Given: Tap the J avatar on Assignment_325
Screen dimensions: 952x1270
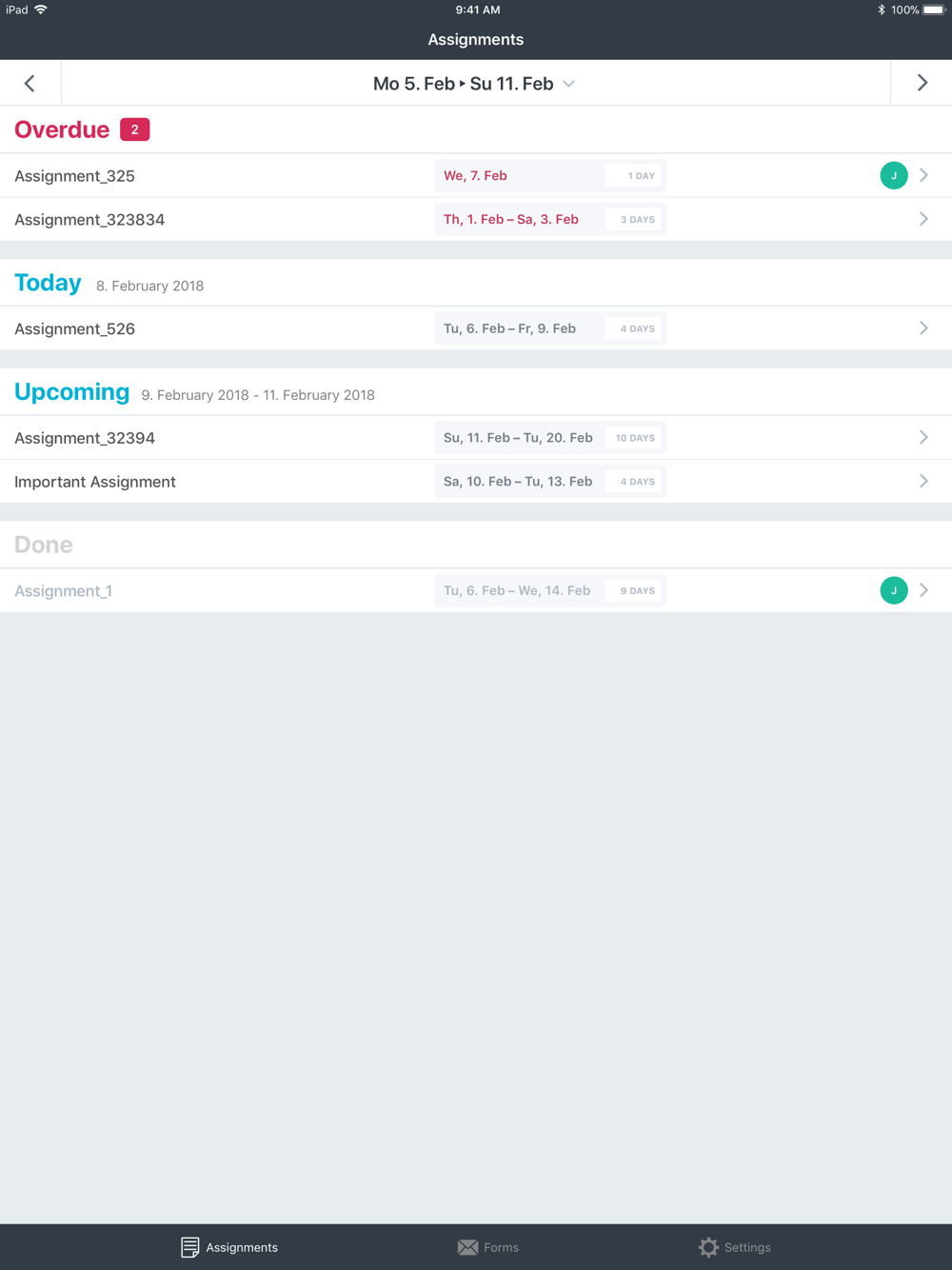Looking at the screenshot, I should coord(894,175).
